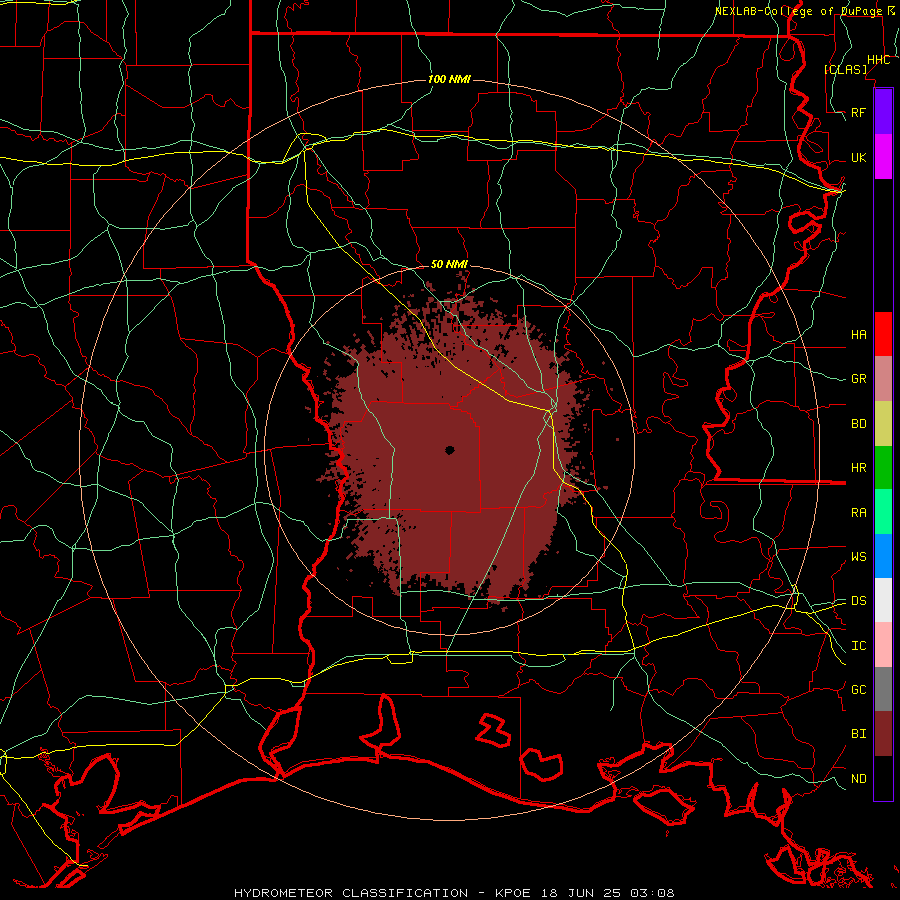Click the RA legend label
This screenshot has width=900, height=900.
[859, 513]
